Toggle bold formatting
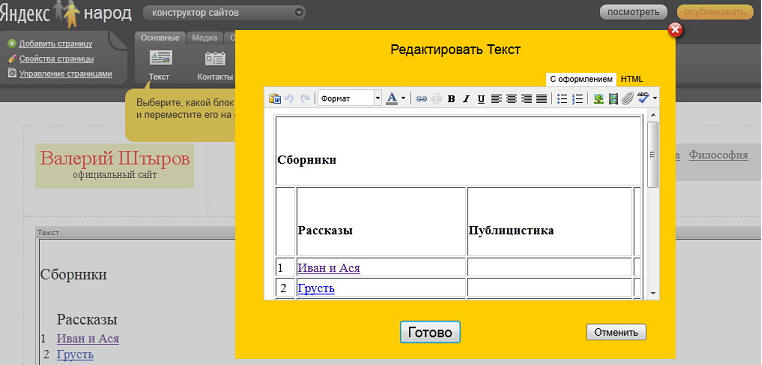762x365 pixels. tap(451, 99)
